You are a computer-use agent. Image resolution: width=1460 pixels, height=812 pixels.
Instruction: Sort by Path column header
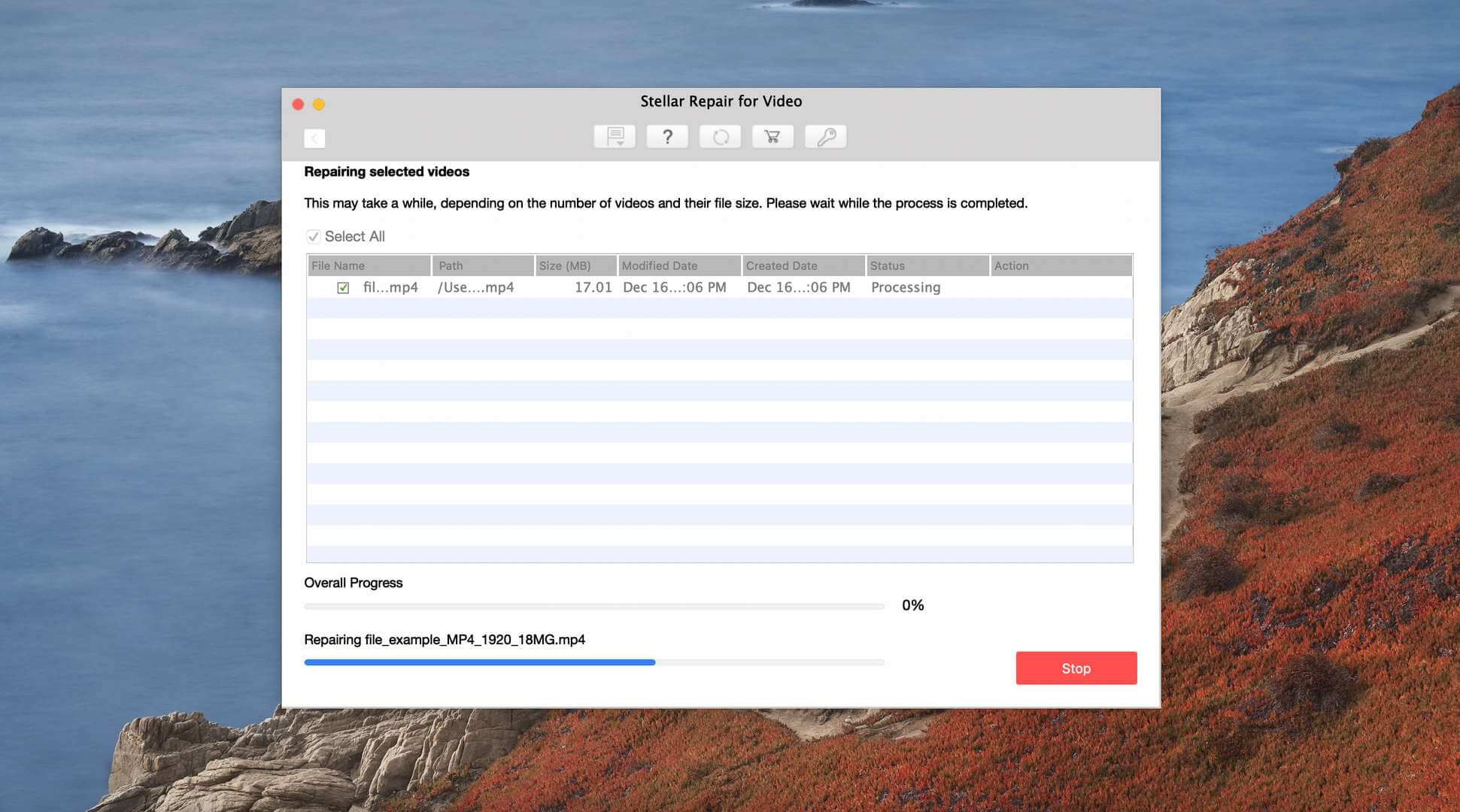click(484, 265)
